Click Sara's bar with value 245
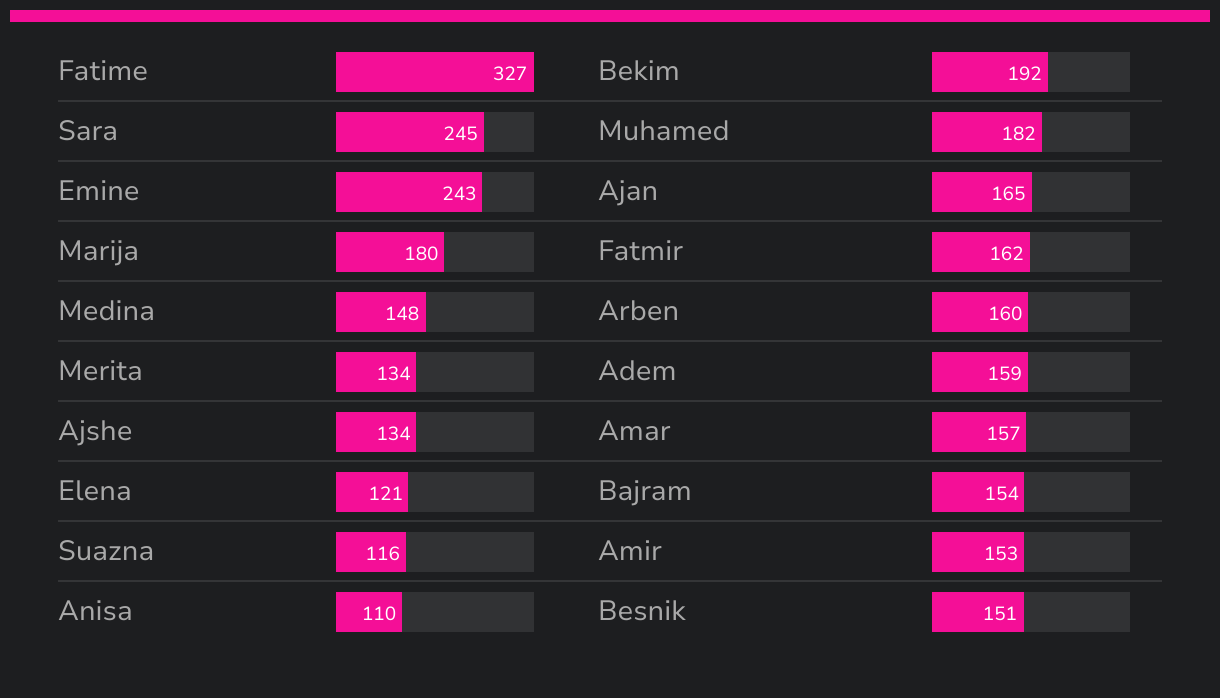1220x698 pixels. [x=410, y=132]
